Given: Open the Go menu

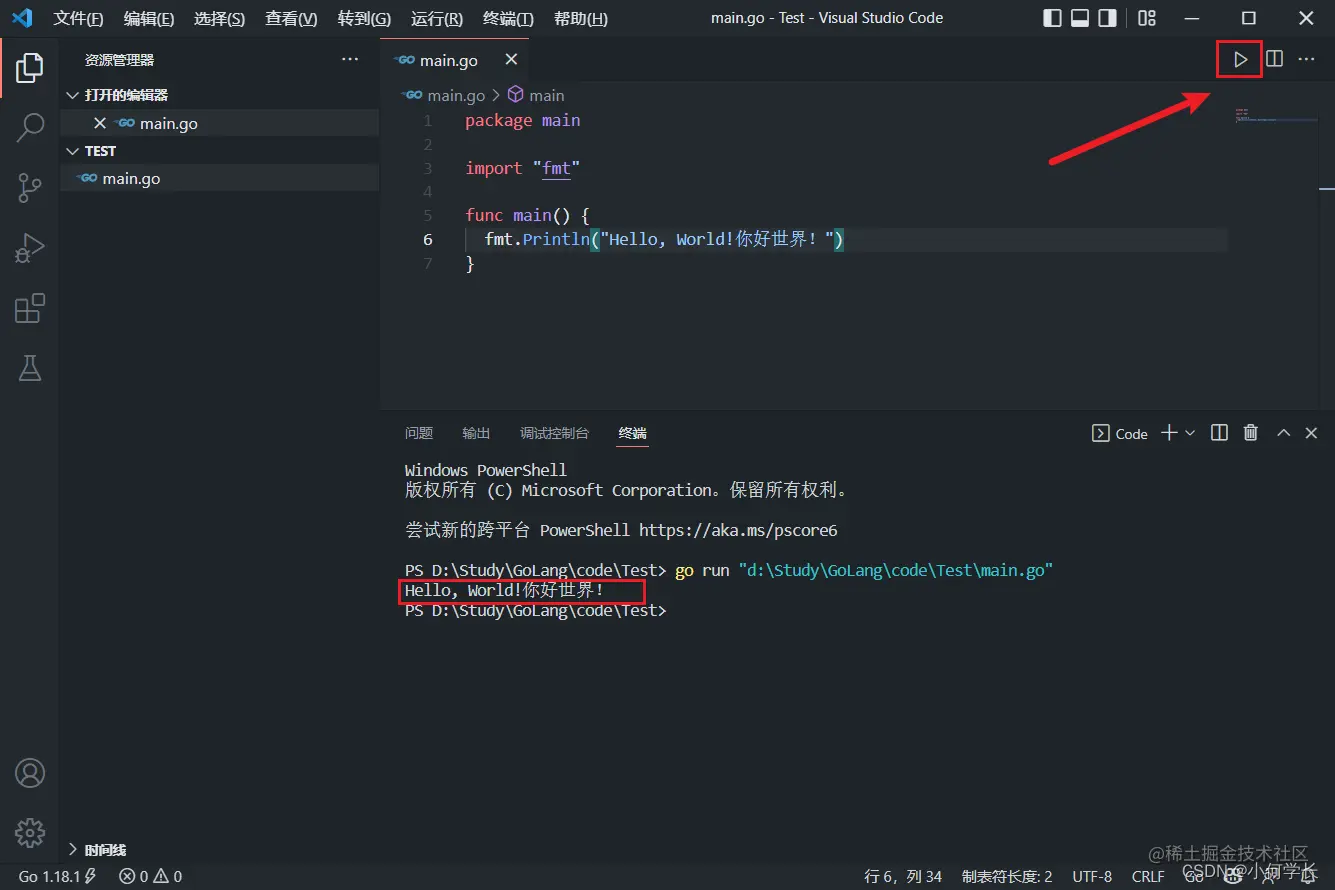Looking at the screenshot, I should (x=364, y=18).
